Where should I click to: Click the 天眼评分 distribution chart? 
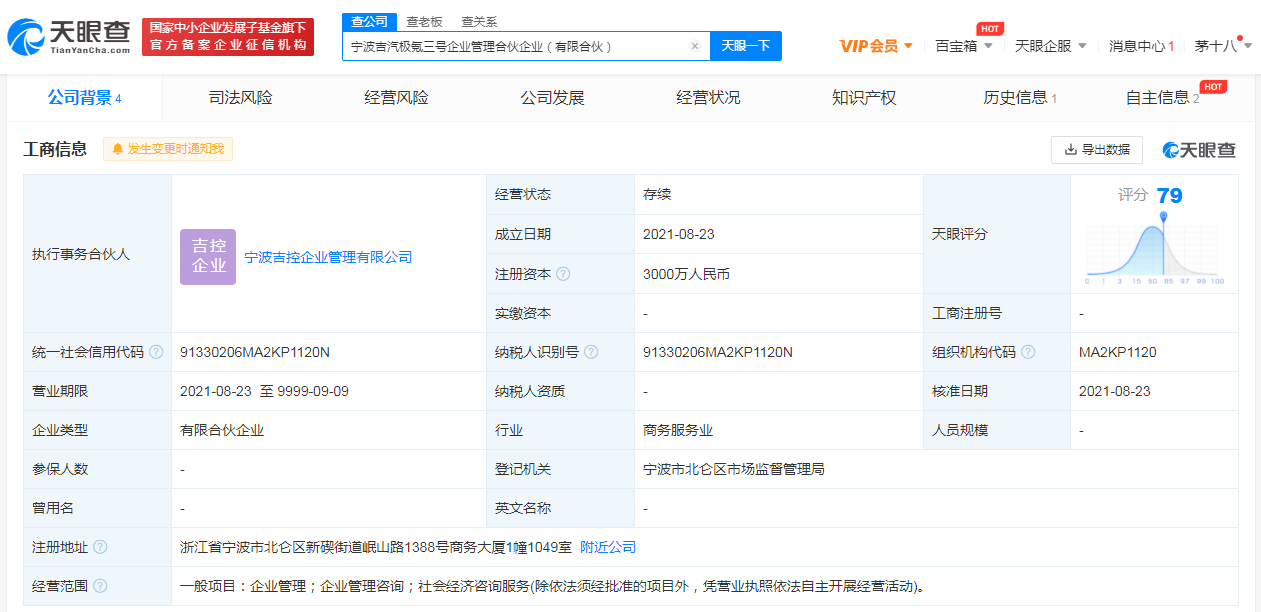click(1155, 248)
